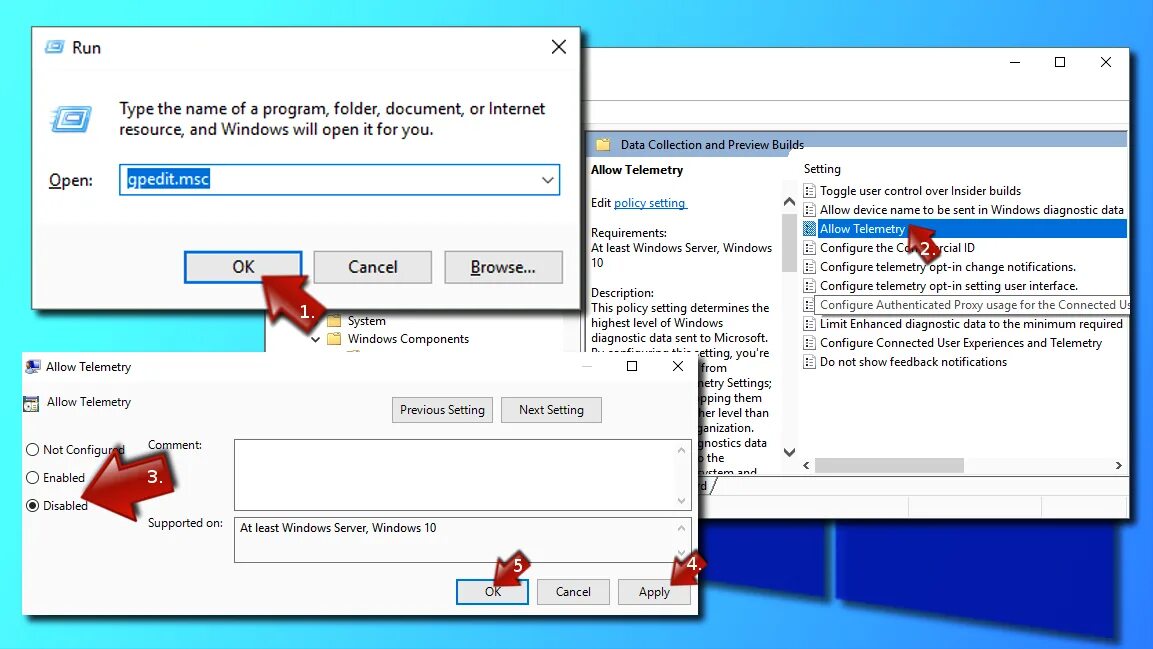Screen dimensions: 1153x649
Task: Click icon beside opt-in setting user interface
Action: click(810, 287)
